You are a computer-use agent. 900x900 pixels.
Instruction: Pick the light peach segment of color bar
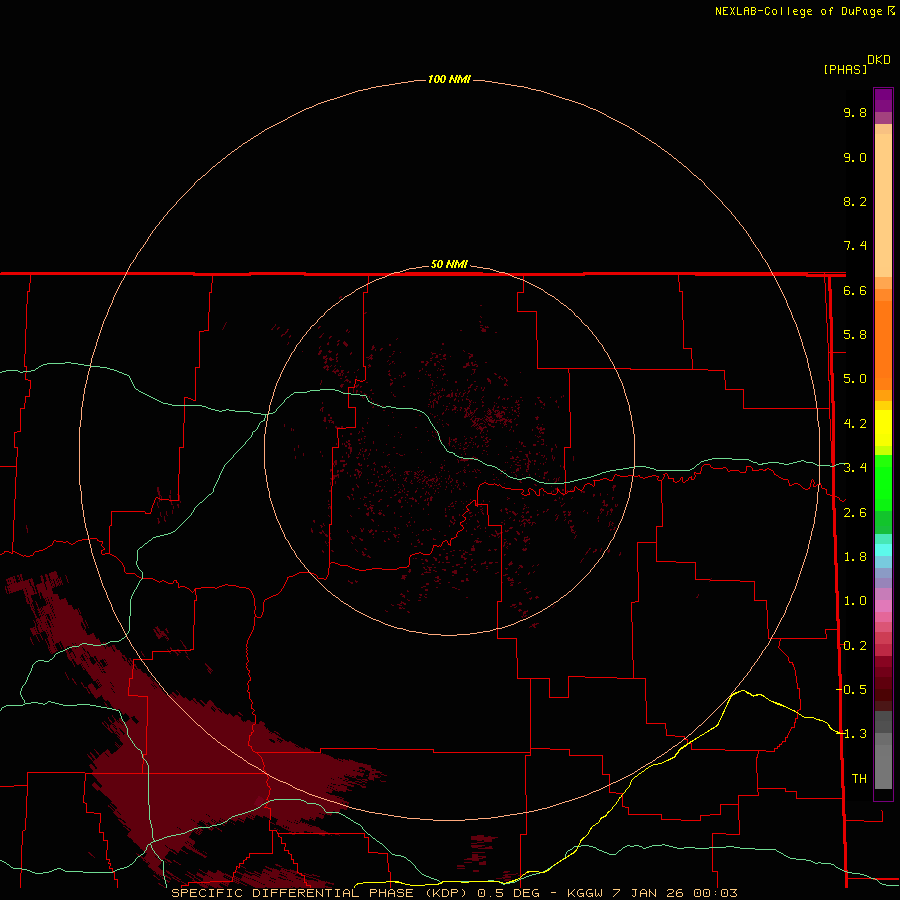click(883, 204)
